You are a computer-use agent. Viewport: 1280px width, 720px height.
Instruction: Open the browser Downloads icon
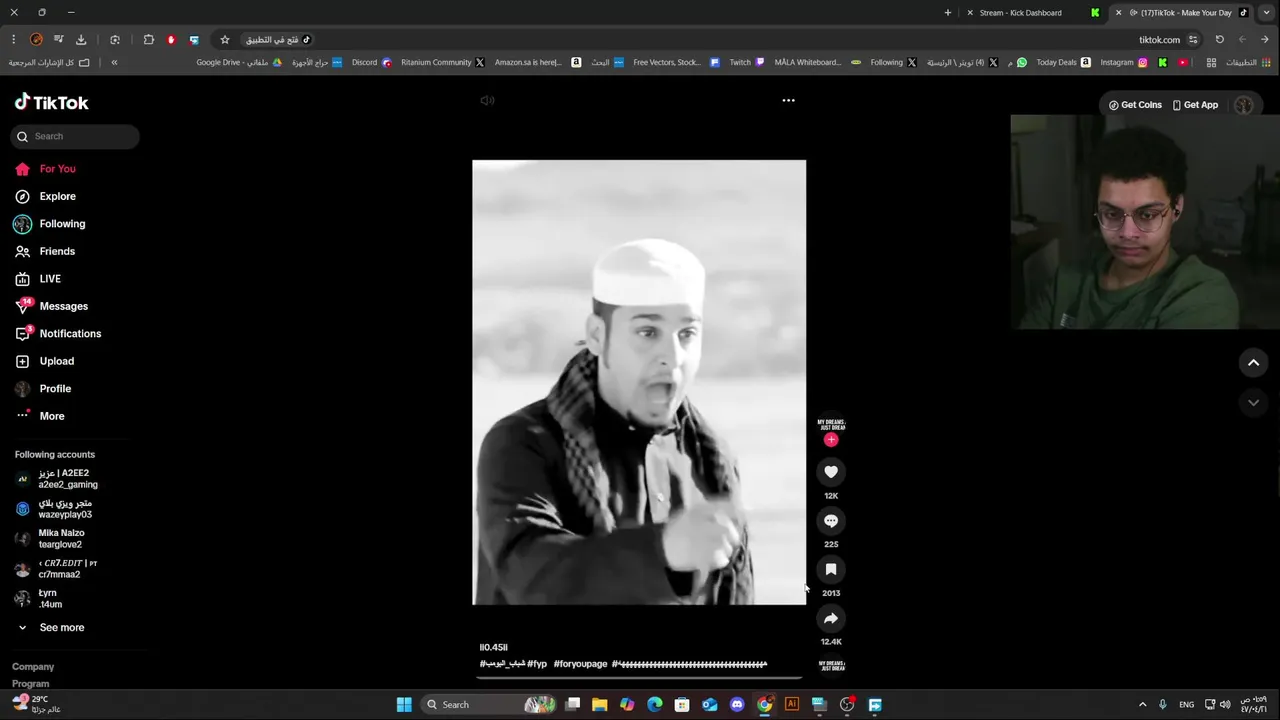tap(81, 40)
